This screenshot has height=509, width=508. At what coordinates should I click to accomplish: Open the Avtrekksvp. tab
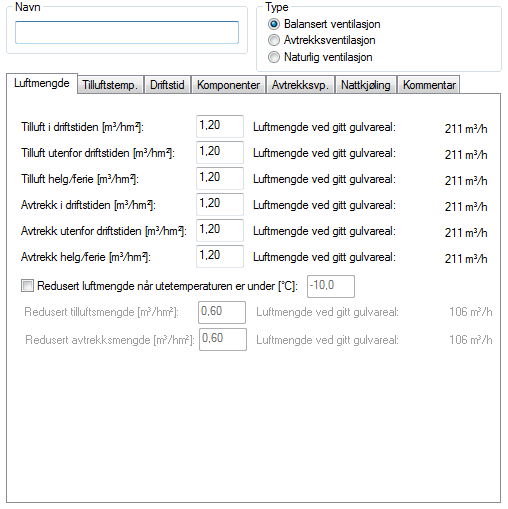[300, 85]
